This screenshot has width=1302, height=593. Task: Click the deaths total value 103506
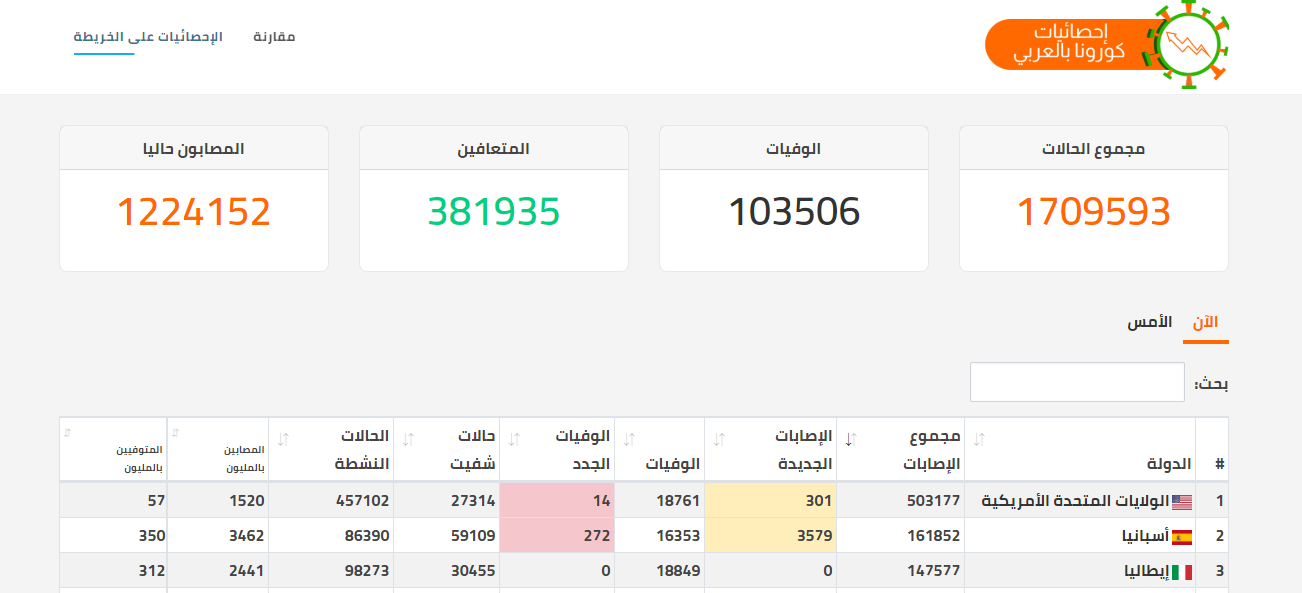794,212
